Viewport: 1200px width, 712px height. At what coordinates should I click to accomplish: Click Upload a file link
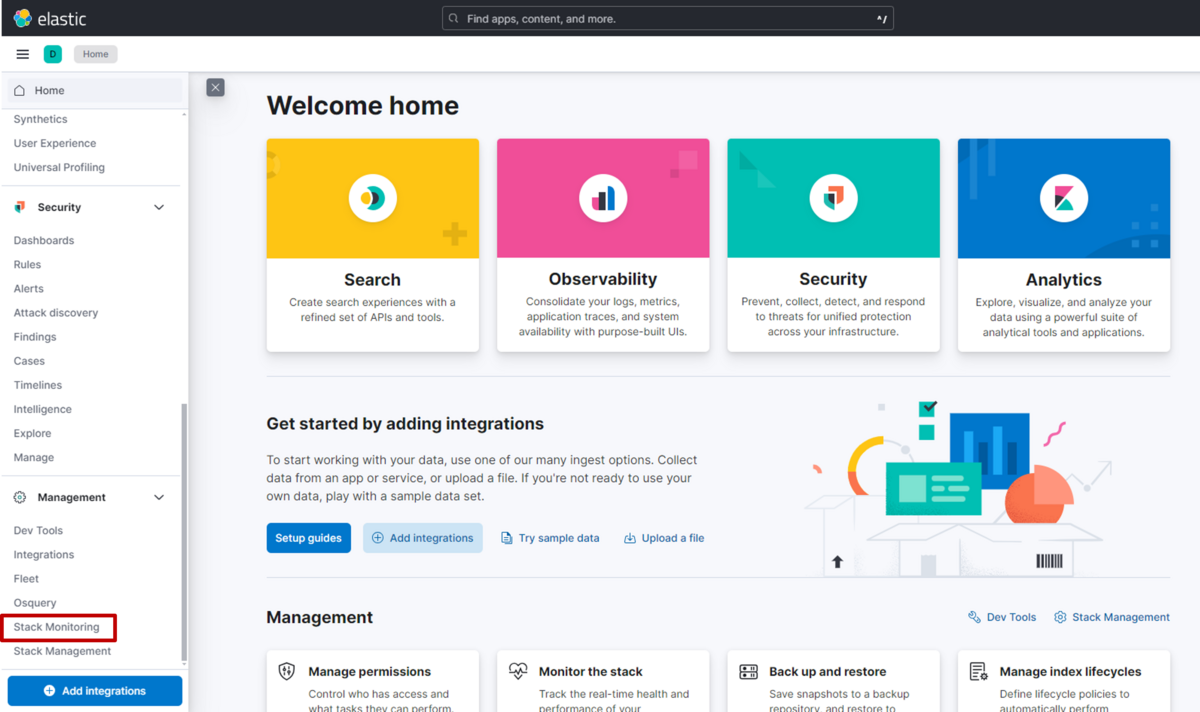tap(673, 538)
